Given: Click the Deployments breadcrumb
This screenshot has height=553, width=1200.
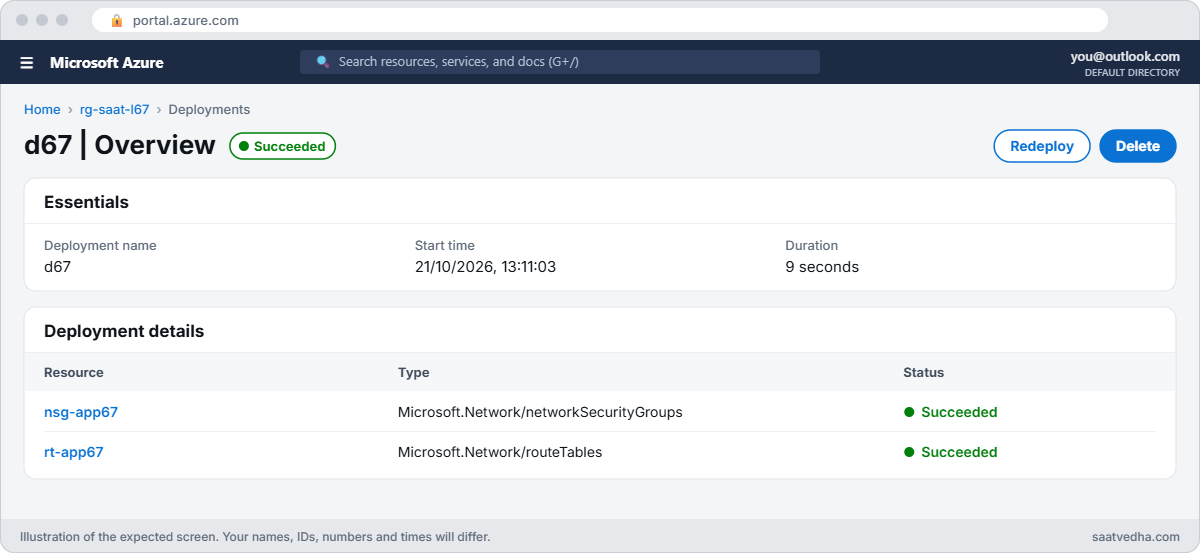Looking at the screenshot, I should pos(209,110).
